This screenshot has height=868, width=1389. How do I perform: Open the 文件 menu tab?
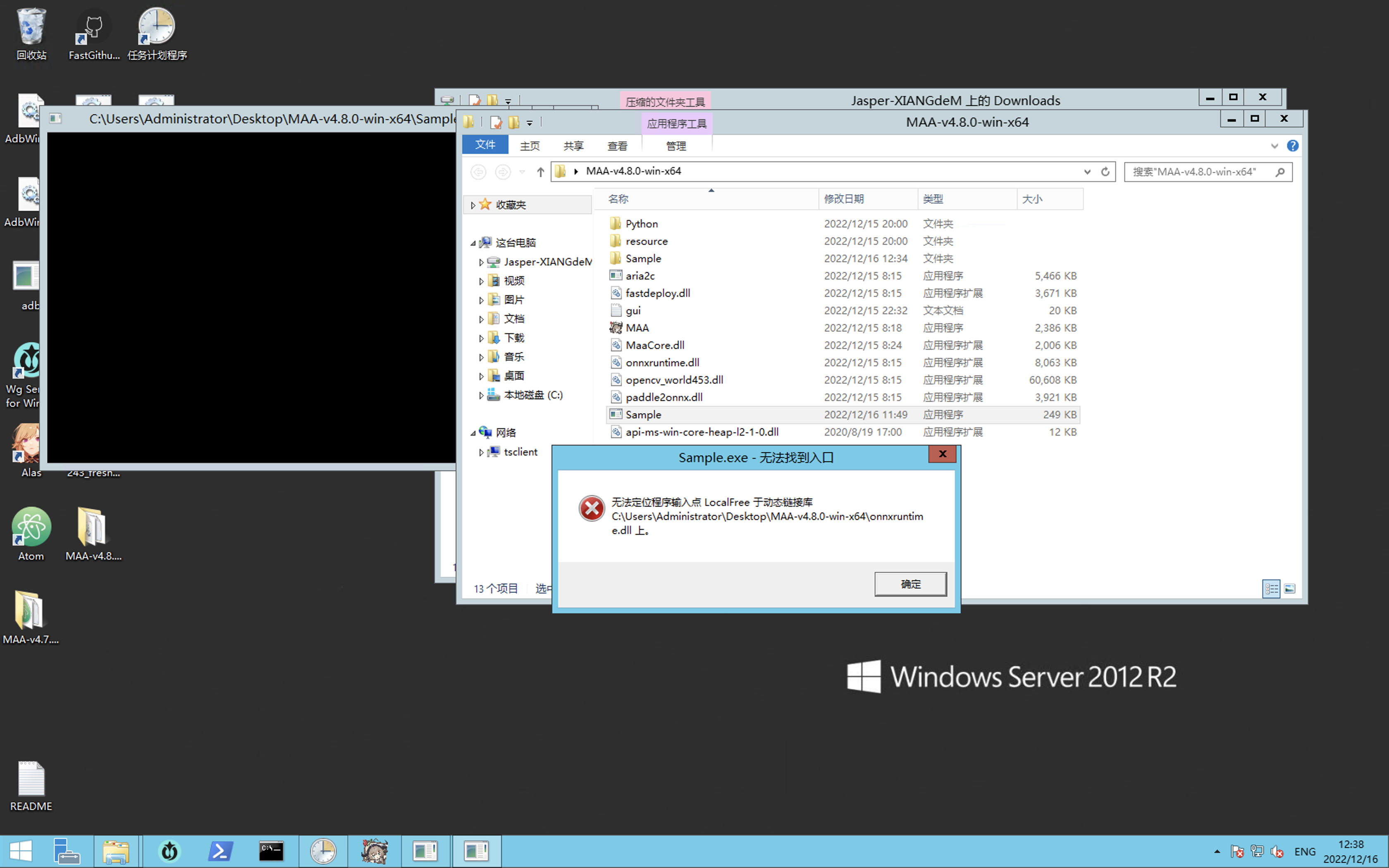point(485,145)
